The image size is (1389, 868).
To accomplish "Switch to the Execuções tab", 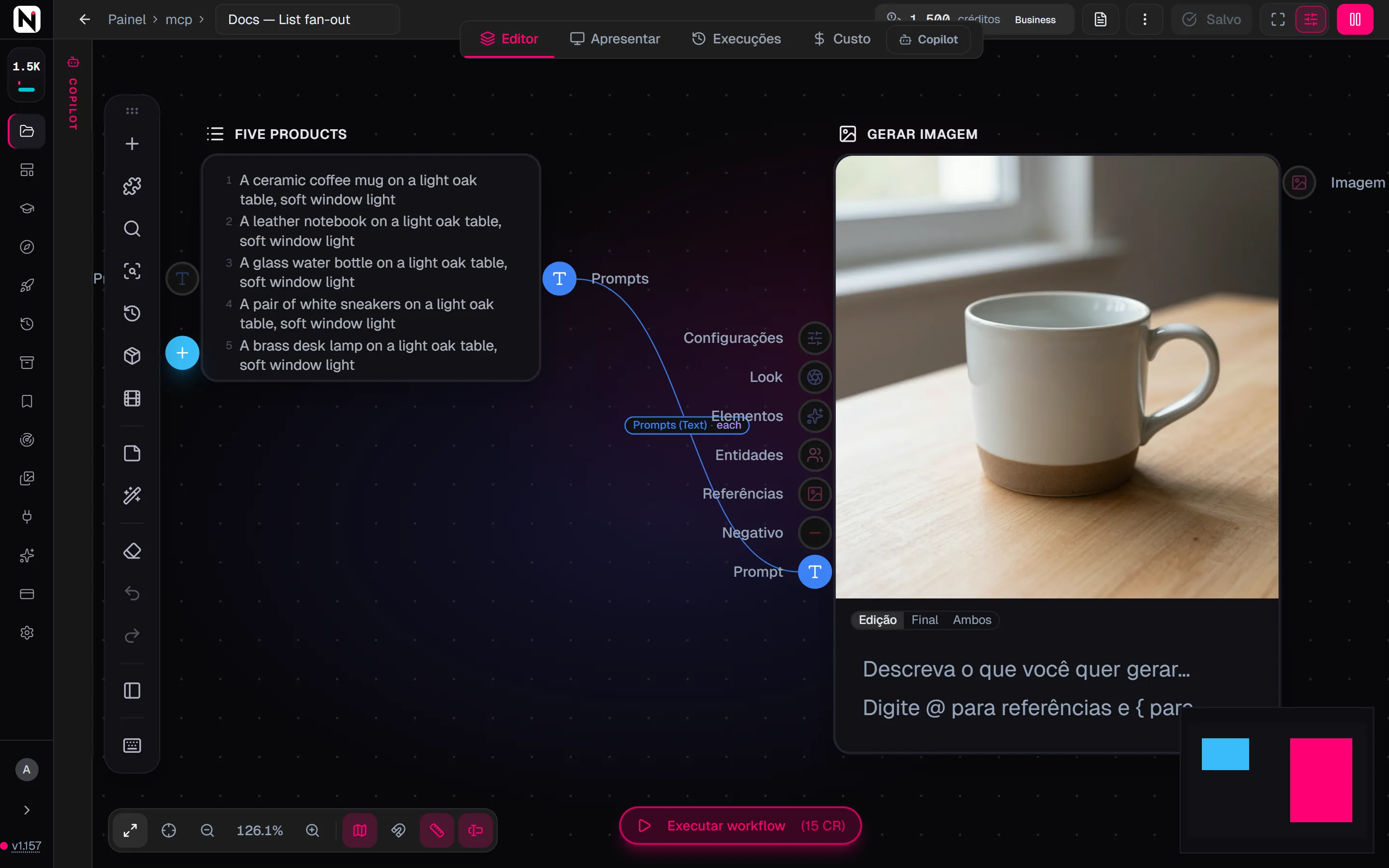I will coord(736,39).
